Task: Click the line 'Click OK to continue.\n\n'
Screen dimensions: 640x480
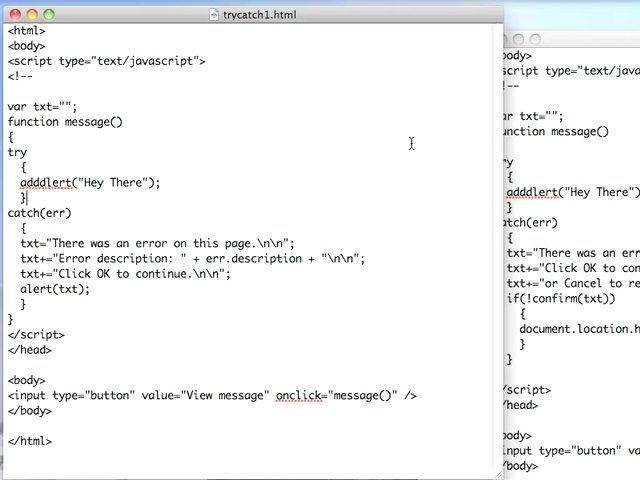Action: pyautogui.click(x=125, y=274)
